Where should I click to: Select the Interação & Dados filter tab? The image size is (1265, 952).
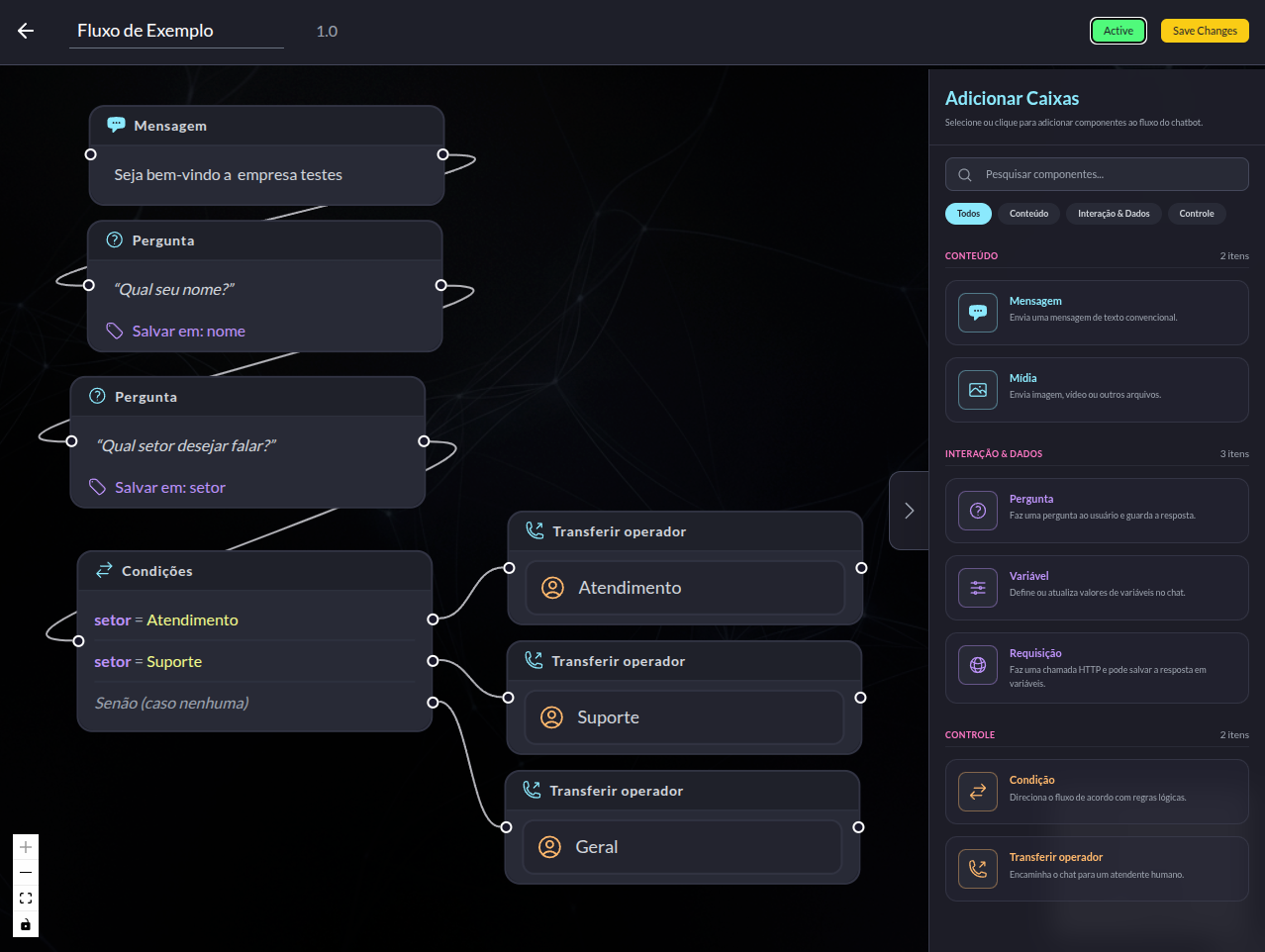(x=1114, y=214)
